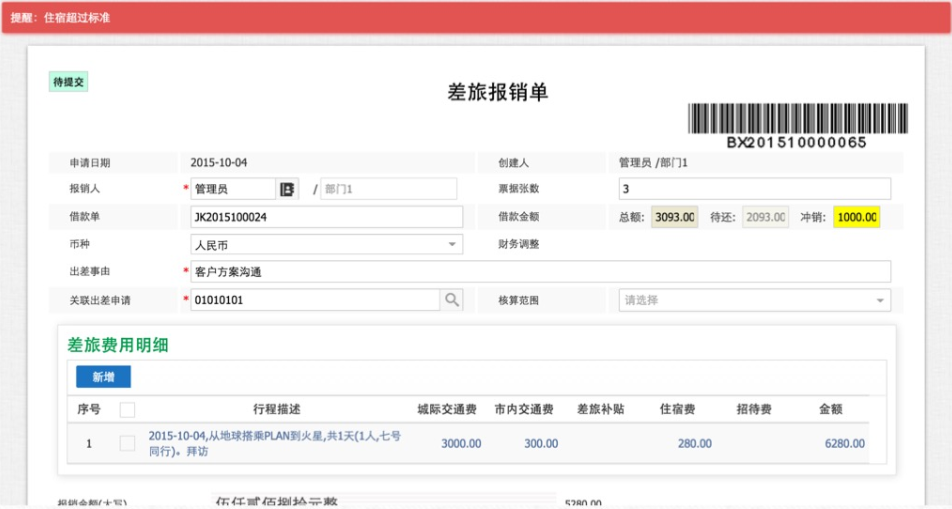Click the 票据张数 field showing 3

[x=755, y=189]
